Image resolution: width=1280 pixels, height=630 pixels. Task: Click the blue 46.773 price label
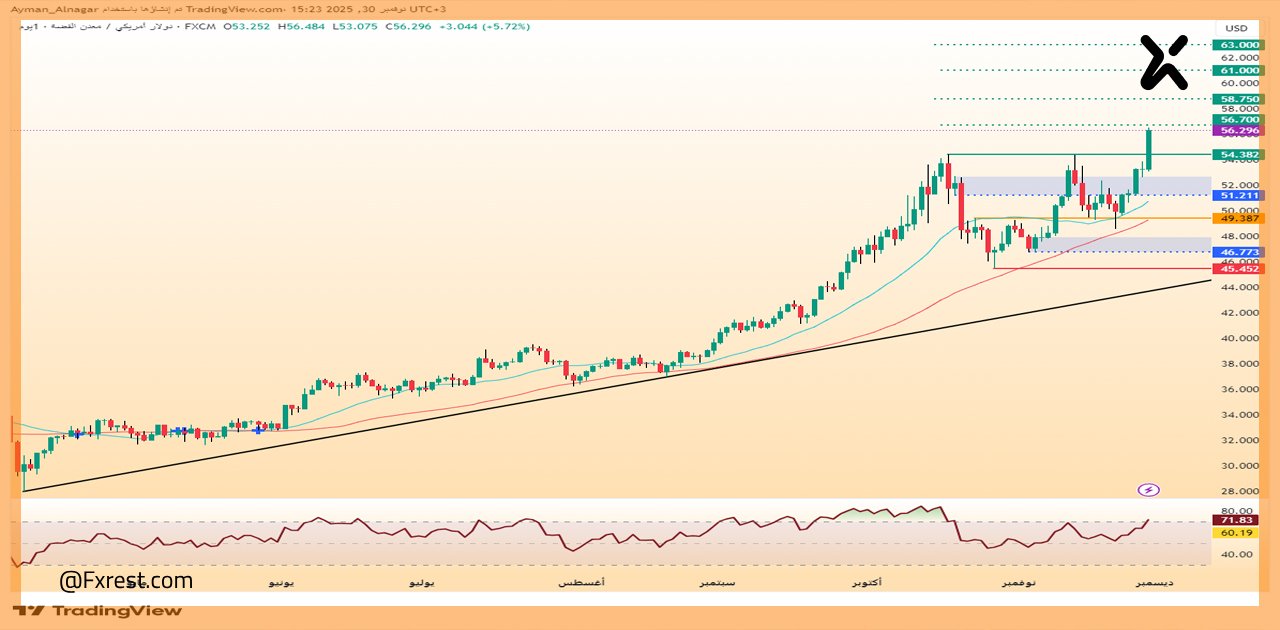tap(1240, 251)
